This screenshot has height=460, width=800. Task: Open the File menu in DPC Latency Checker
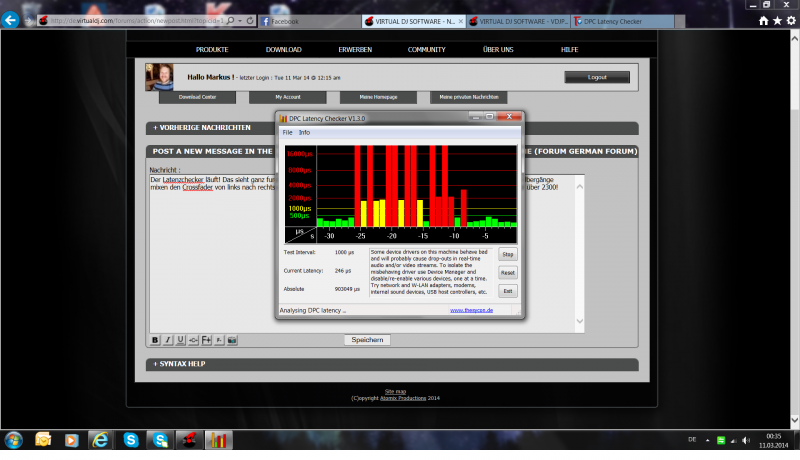(x=287, y=133)
